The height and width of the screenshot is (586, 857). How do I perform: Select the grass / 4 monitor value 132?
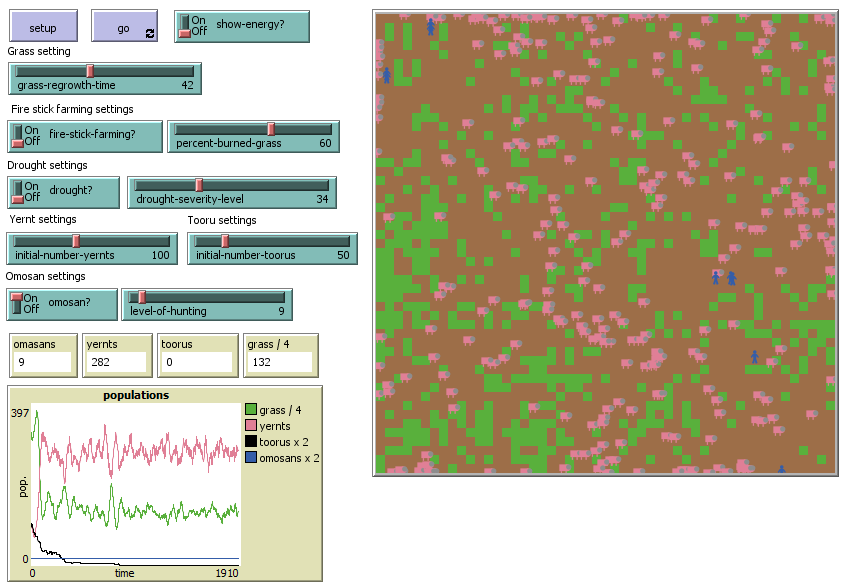pyautogui.click(x=279, y=362)
